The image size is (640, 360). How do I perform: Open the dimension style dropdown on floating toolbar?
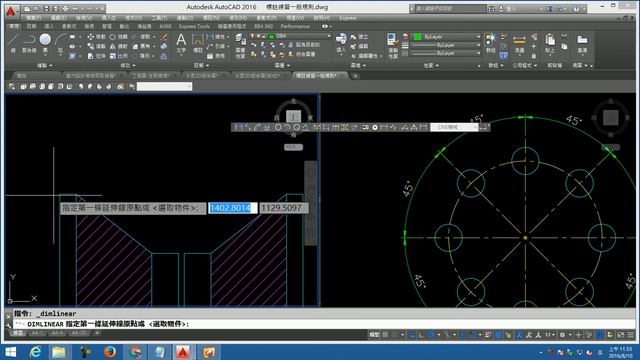[475, 127]
